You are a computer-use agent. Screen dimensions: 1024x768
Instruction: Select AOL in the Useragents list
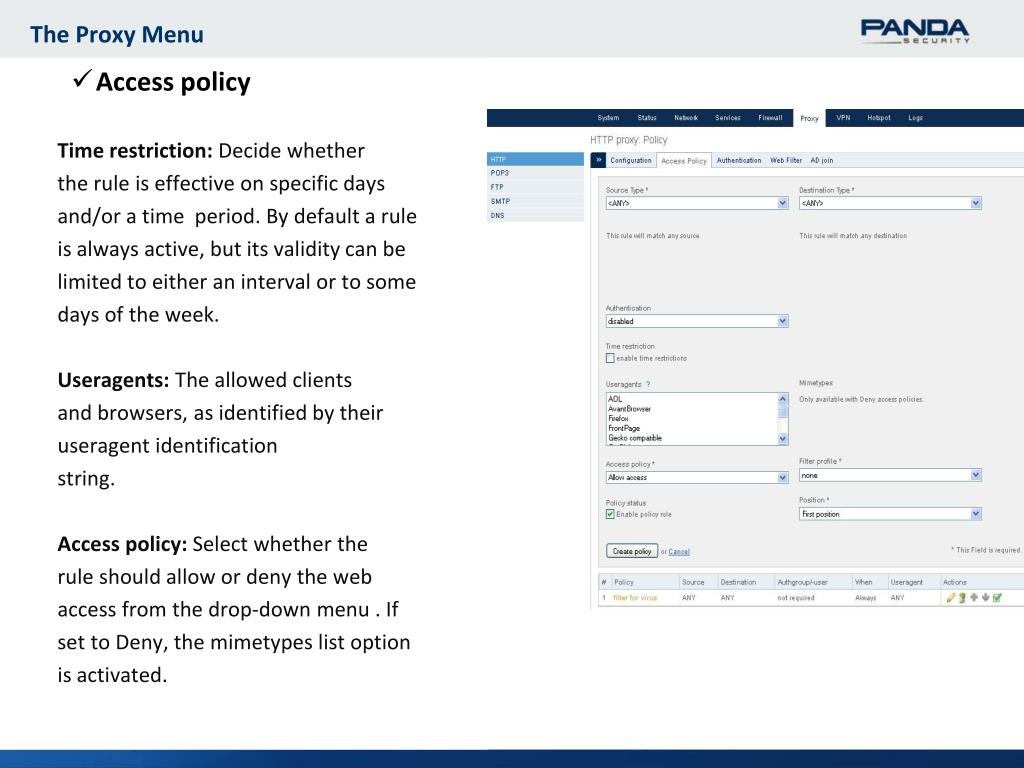[x=692, y=399]
